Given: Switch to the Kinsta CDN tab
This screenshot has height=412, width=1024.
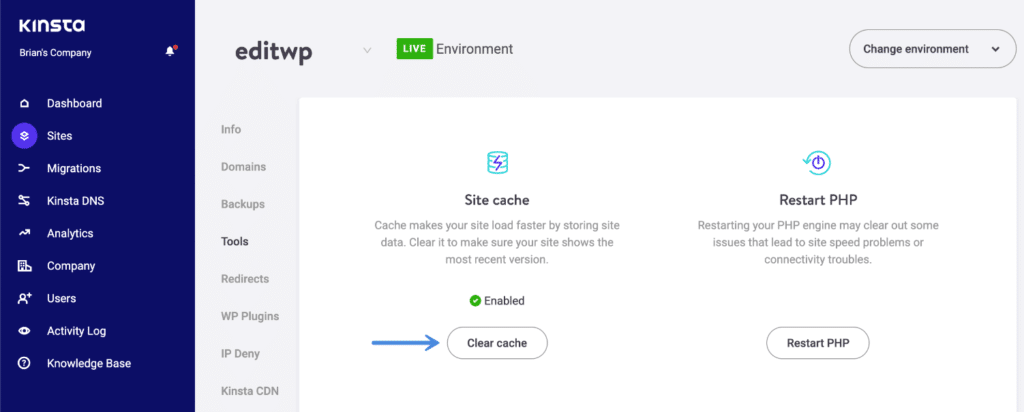Looking at the screenshot, I should (x=249, y=391).
